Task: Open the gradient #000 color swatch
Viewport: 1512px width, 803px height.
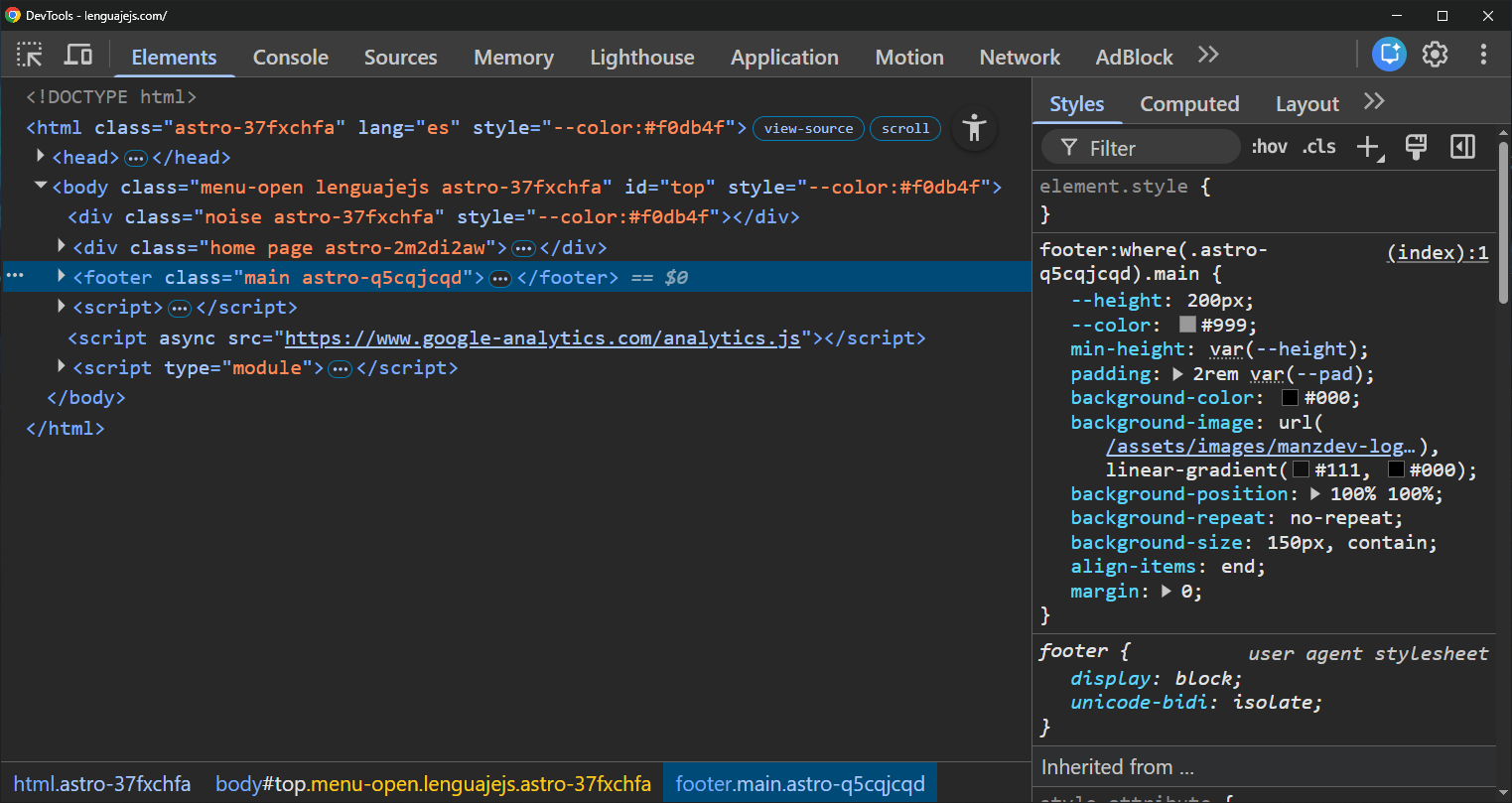Action: [1396, 469]
